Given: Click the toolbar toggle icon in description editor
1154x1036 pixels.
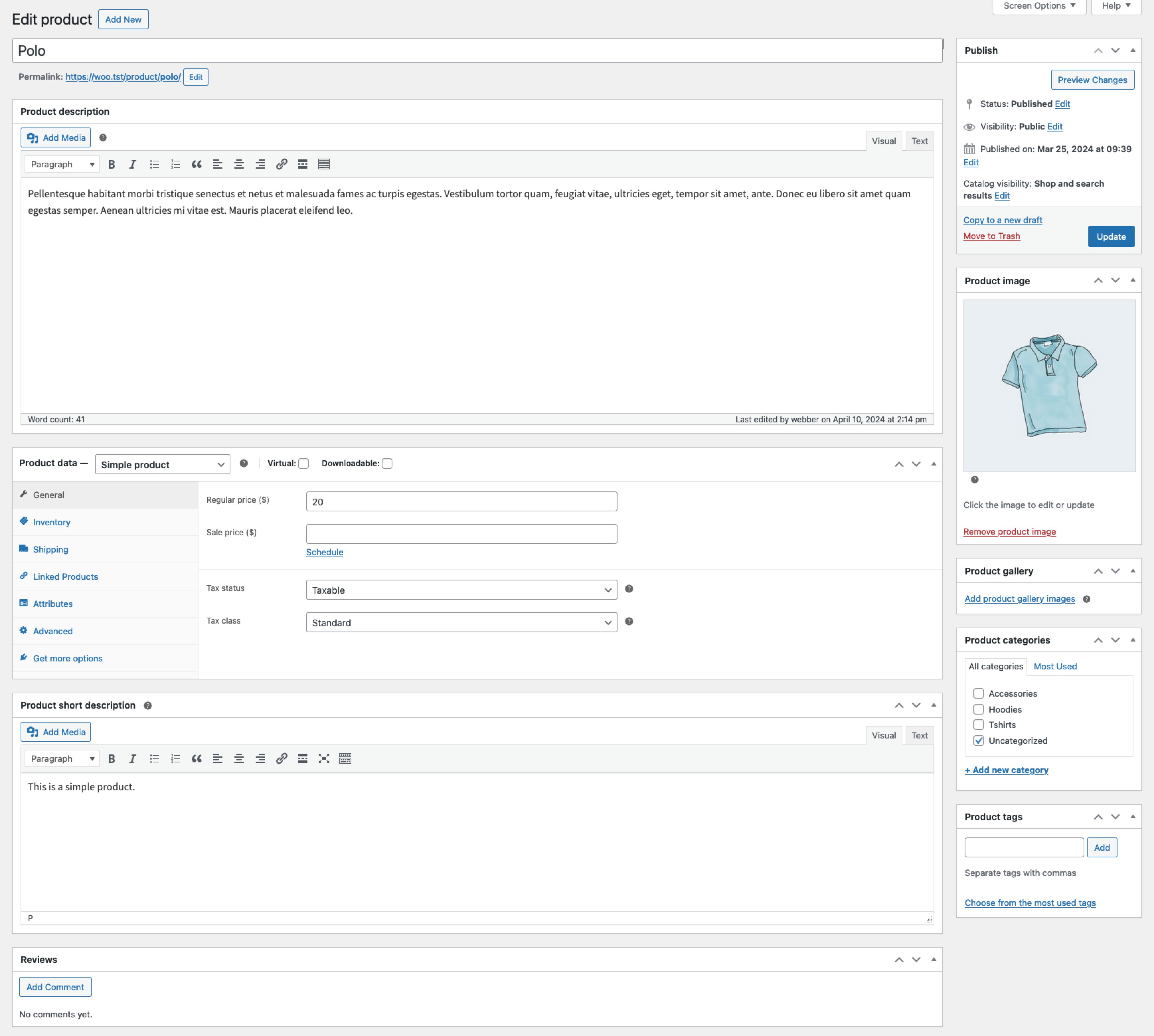Looking at the screenshot, I should pyautogui.click(x=324, y=164).
